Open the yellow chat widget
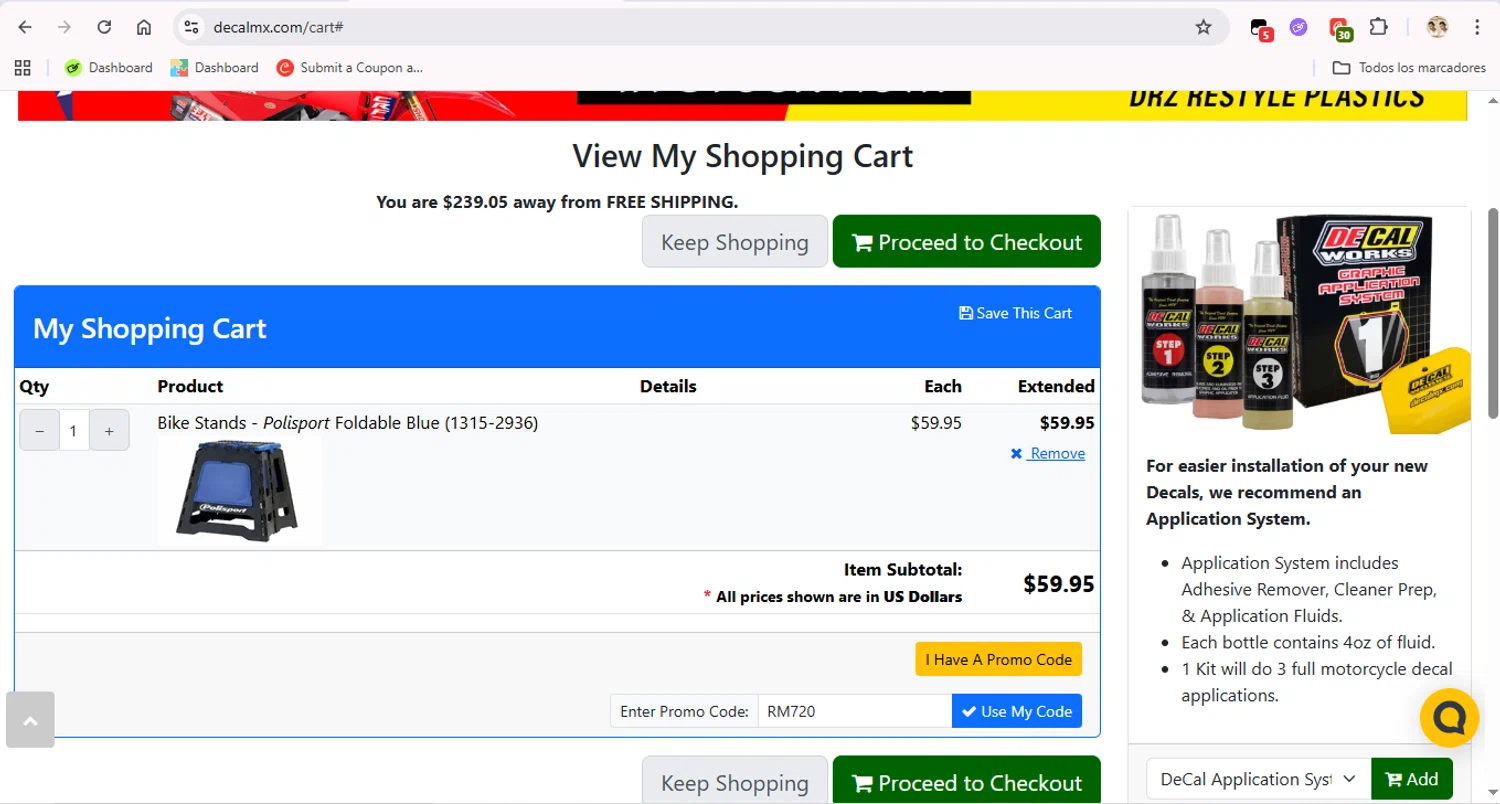 (1449, 717)
